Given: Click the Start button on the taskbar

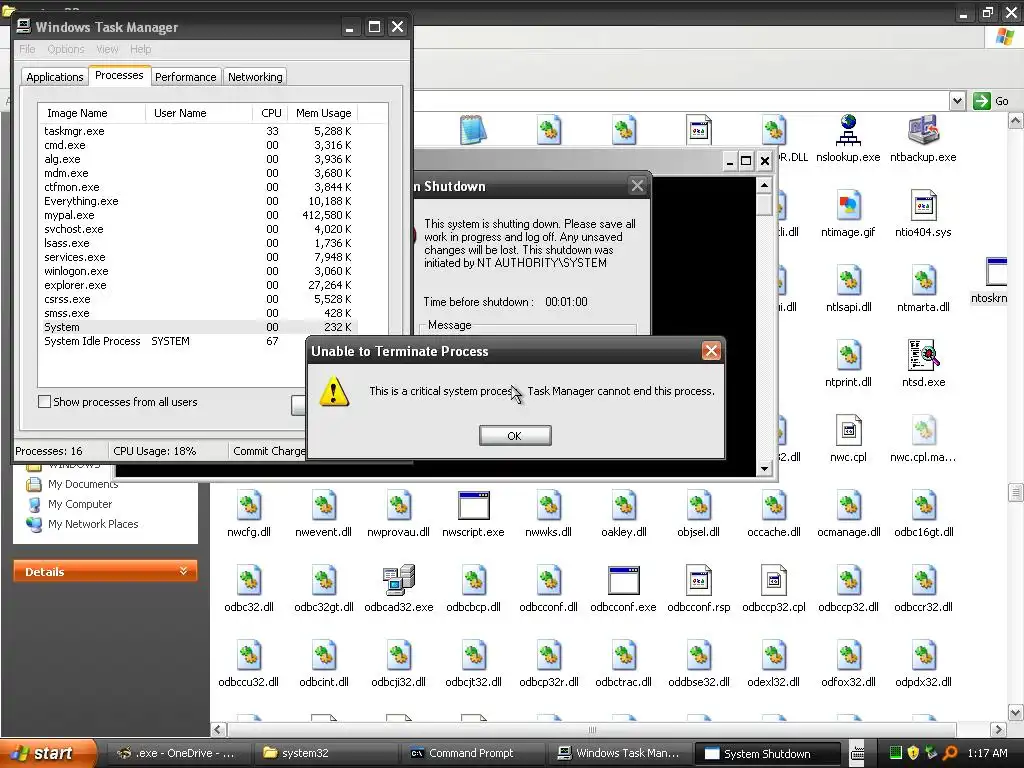Looking at the screenshot, I should 47,753.
